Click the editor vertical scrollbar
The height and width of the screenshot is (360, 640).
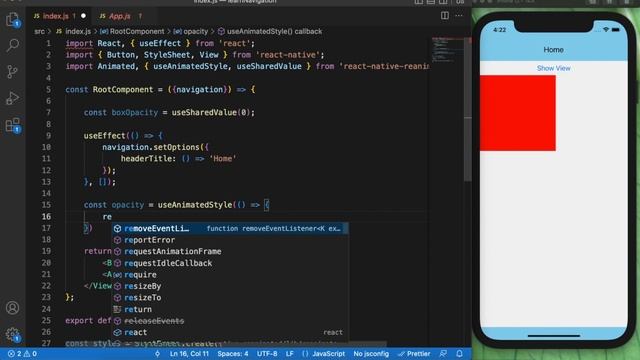468,109
